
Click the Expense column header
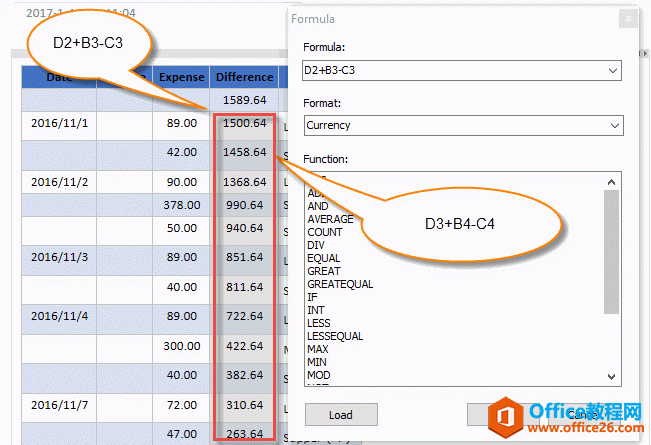(x=181, y=77)
